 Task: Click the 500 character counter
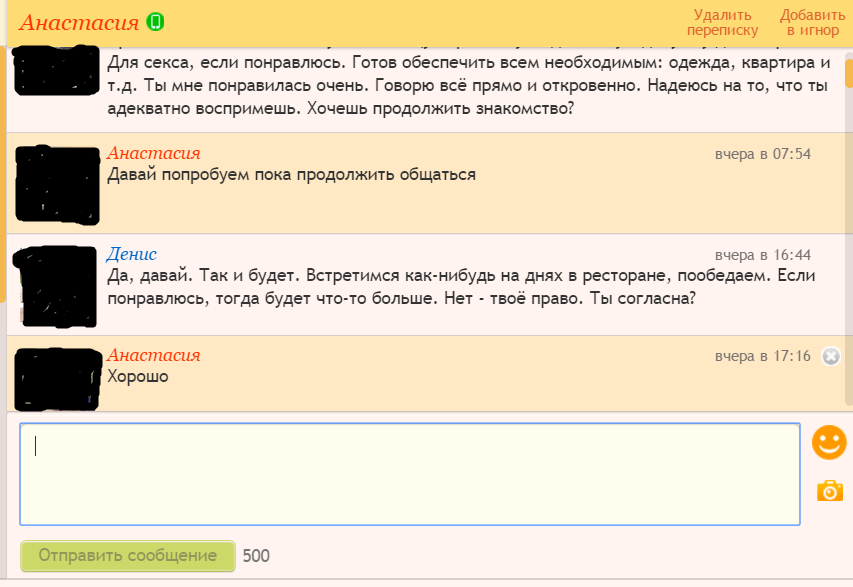[256, 556]
